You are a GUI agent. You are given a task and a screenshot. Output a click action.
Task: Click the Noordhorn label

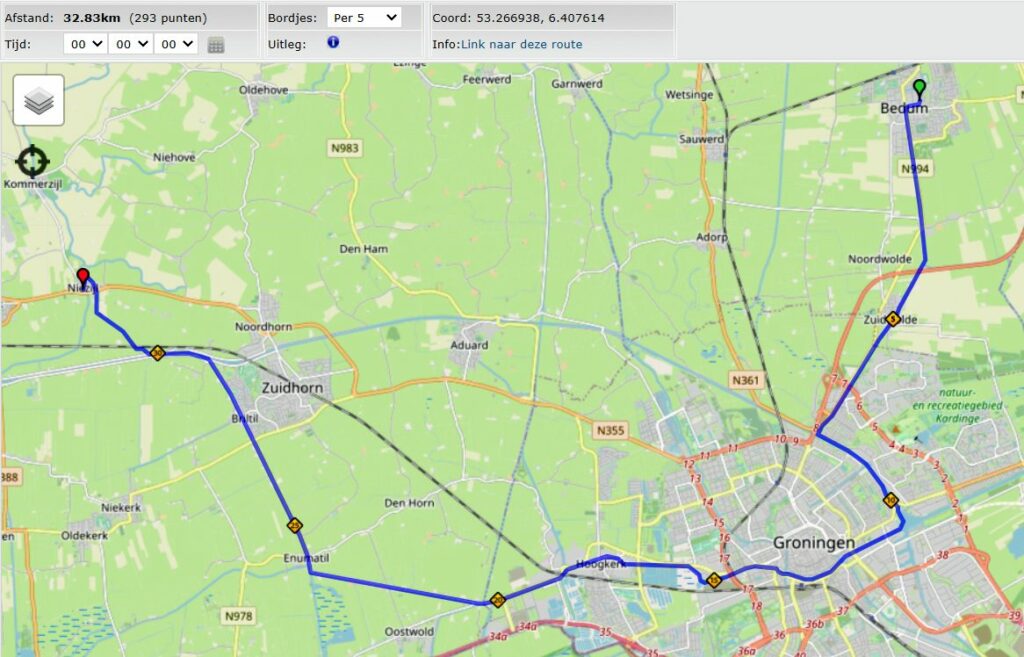[x=263, y=327]
